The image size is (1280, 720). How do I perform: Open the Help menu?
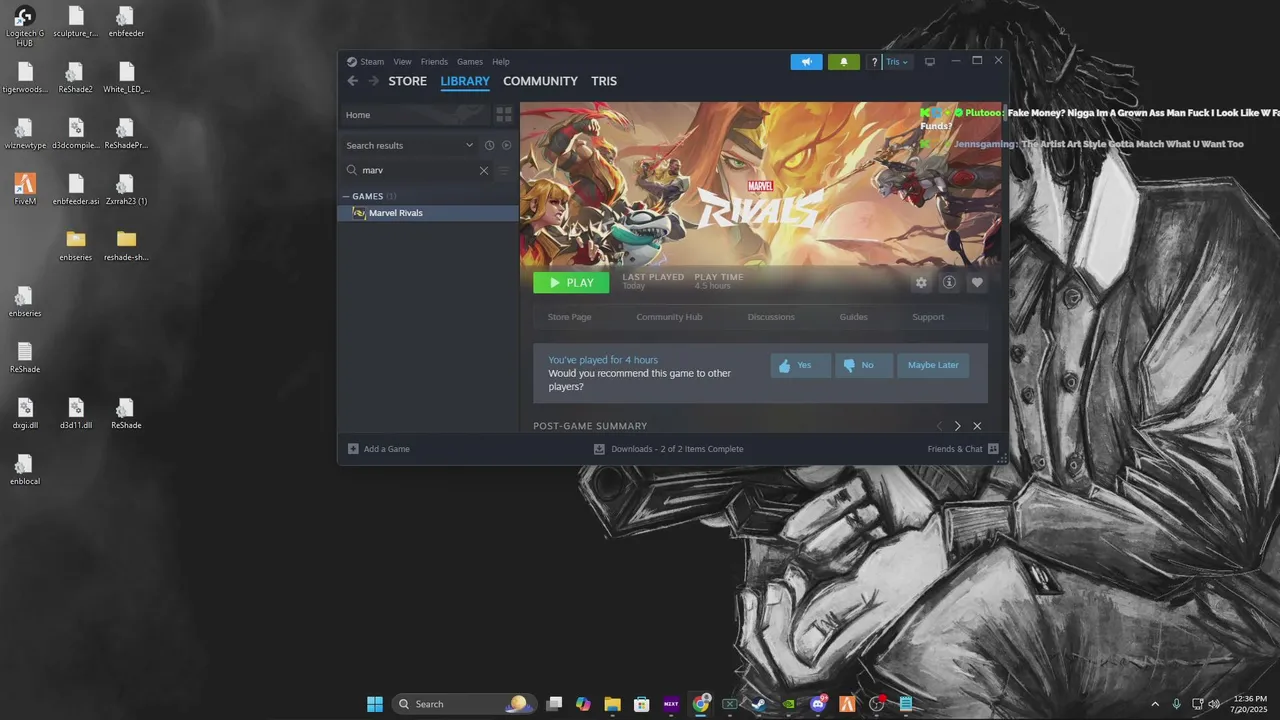(501, 62)
